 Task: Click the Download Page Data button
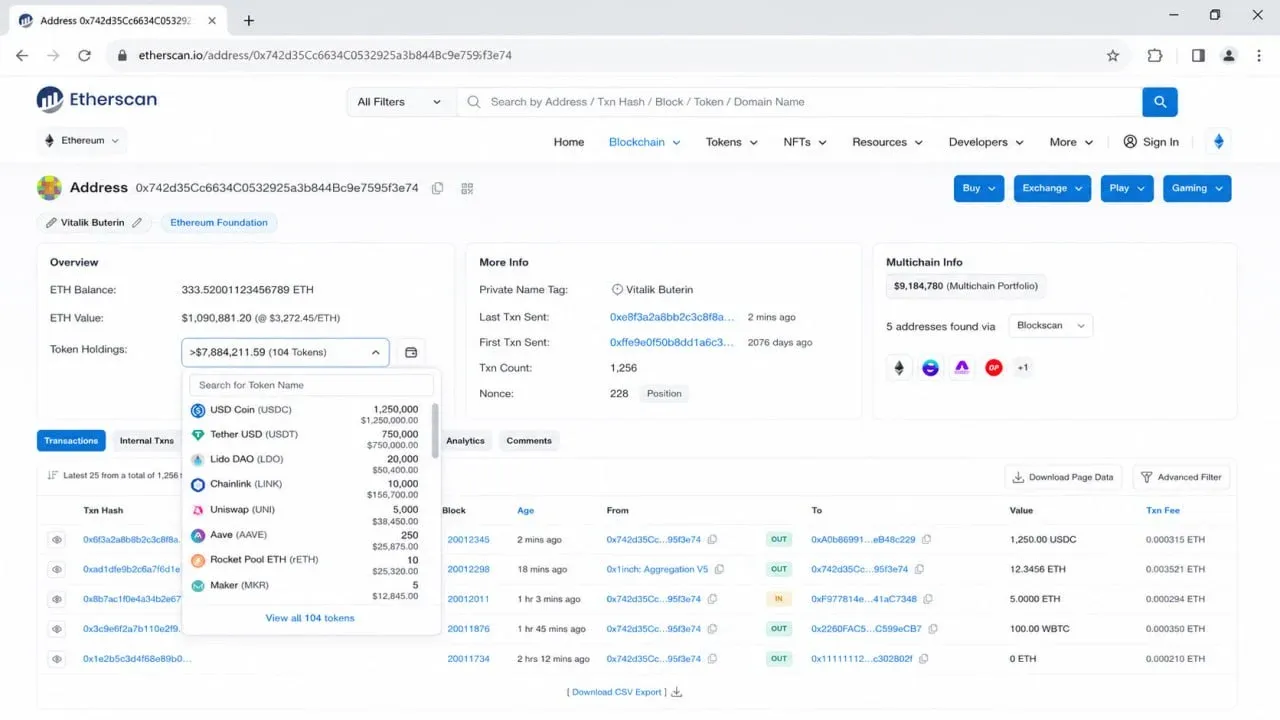pos(1063,477)
